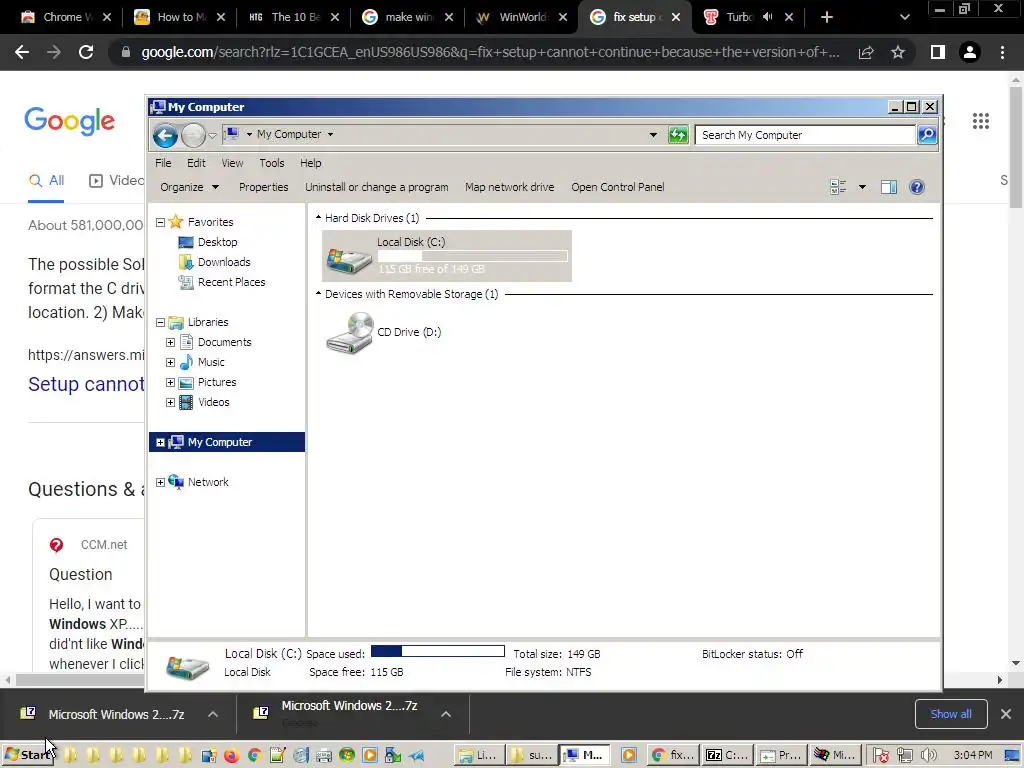The height and width of the screenshot is (768, 1024).
Task: Select Desktop under Favorites
Action: (217, 242)
